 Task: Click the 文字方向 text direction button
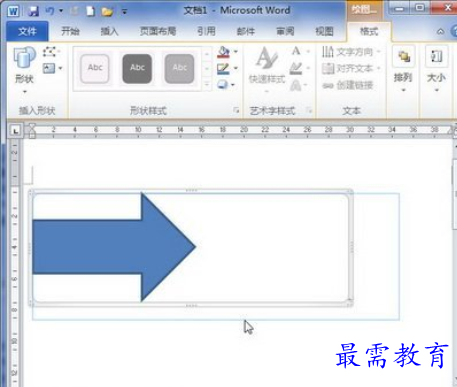coord(351,52)
